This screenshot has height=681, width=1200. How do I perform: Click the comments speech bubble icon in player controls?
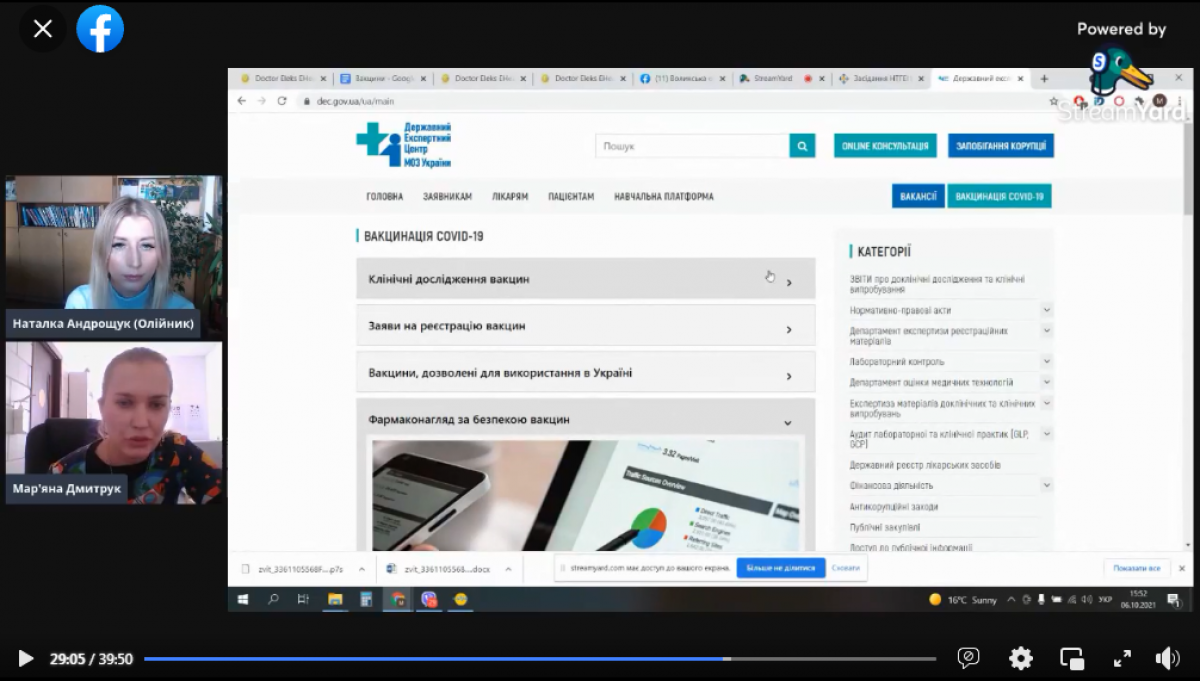point(967,658)
